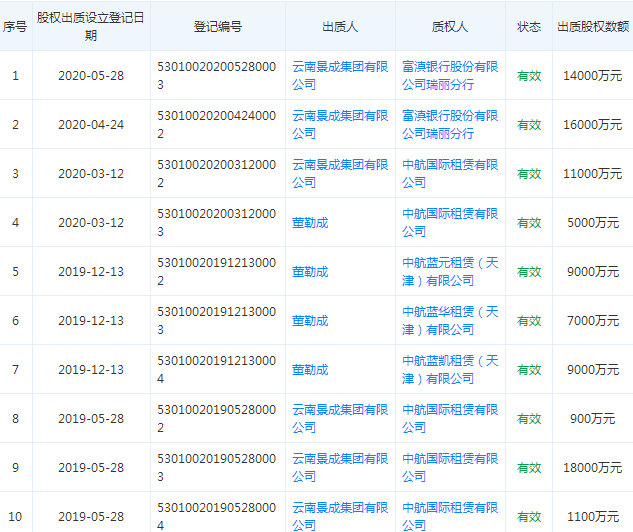This screenshot has height=532, width=633.
Task: Select date 2019-12-13 in row 7
Action: [91, 369]
